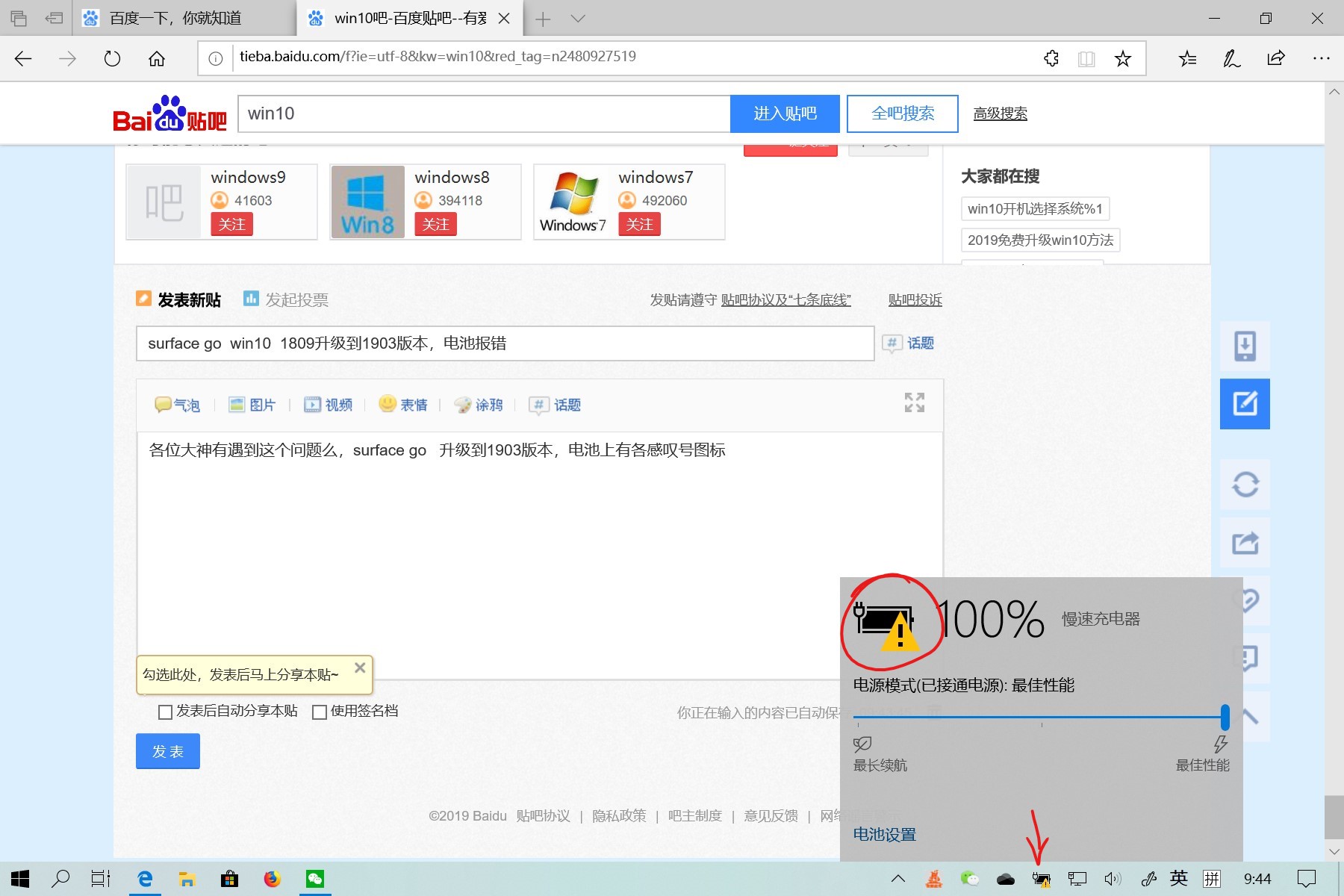Open the 意见反馈 footer link

(x=771, y=816)
